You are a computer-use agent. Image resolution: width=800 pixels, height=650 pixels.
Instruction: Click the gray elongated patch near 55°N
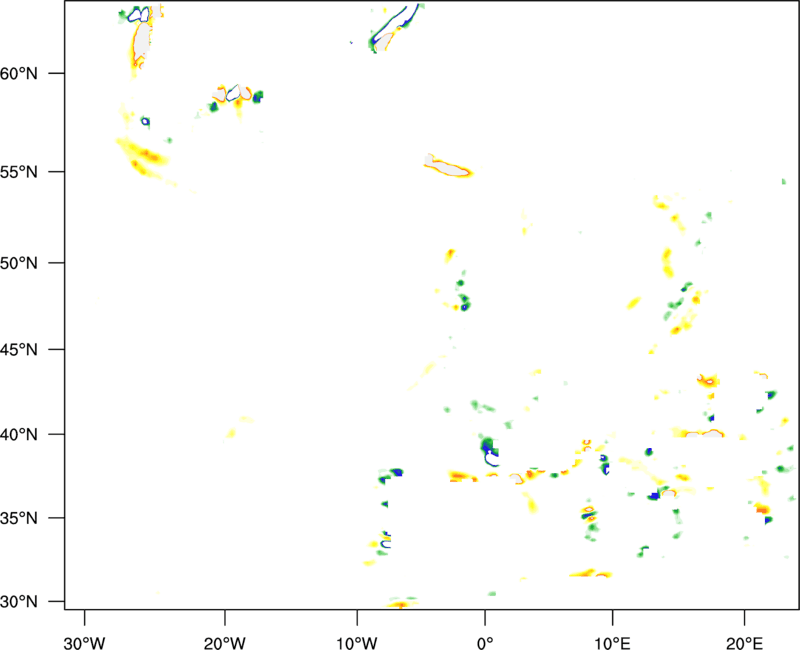[x=446, y=166]
